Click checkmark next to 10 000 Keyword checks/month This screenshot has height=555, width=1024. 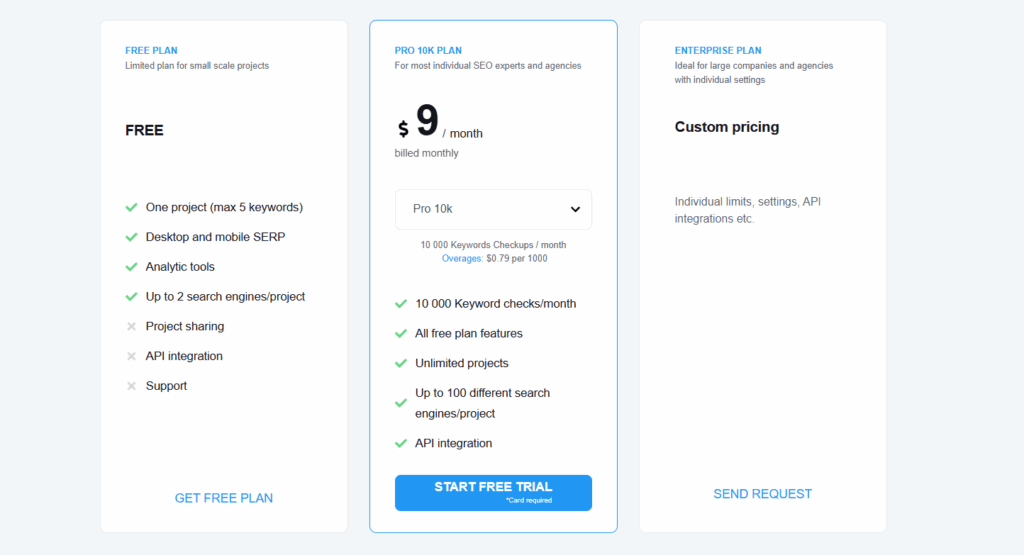coord(401,304)
